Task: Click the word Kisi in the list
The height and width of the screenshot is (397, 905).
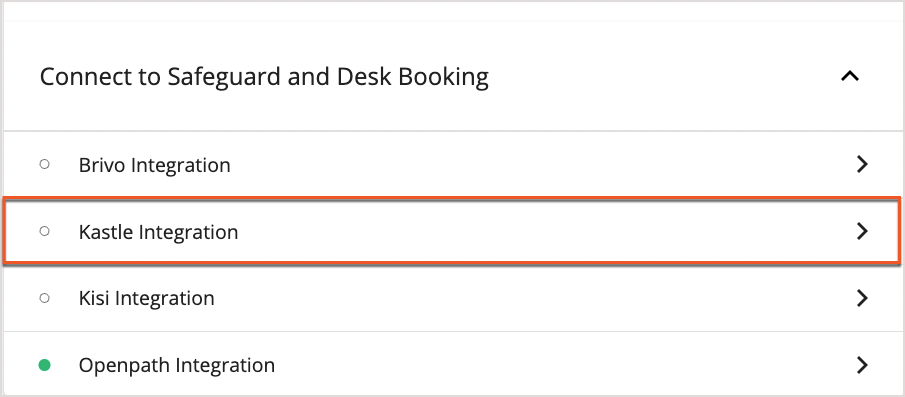Action: [x=95, y=299]
